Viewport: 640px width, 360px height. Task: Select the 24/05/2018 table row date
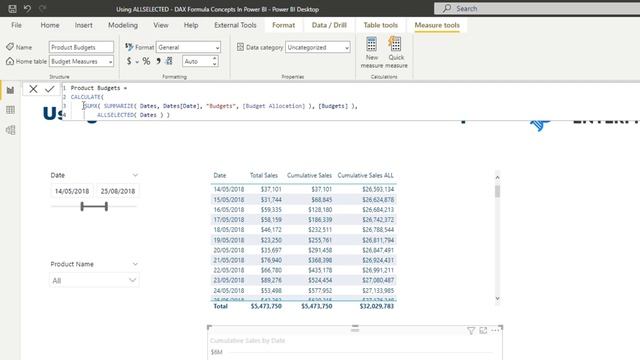click(229, 291)
